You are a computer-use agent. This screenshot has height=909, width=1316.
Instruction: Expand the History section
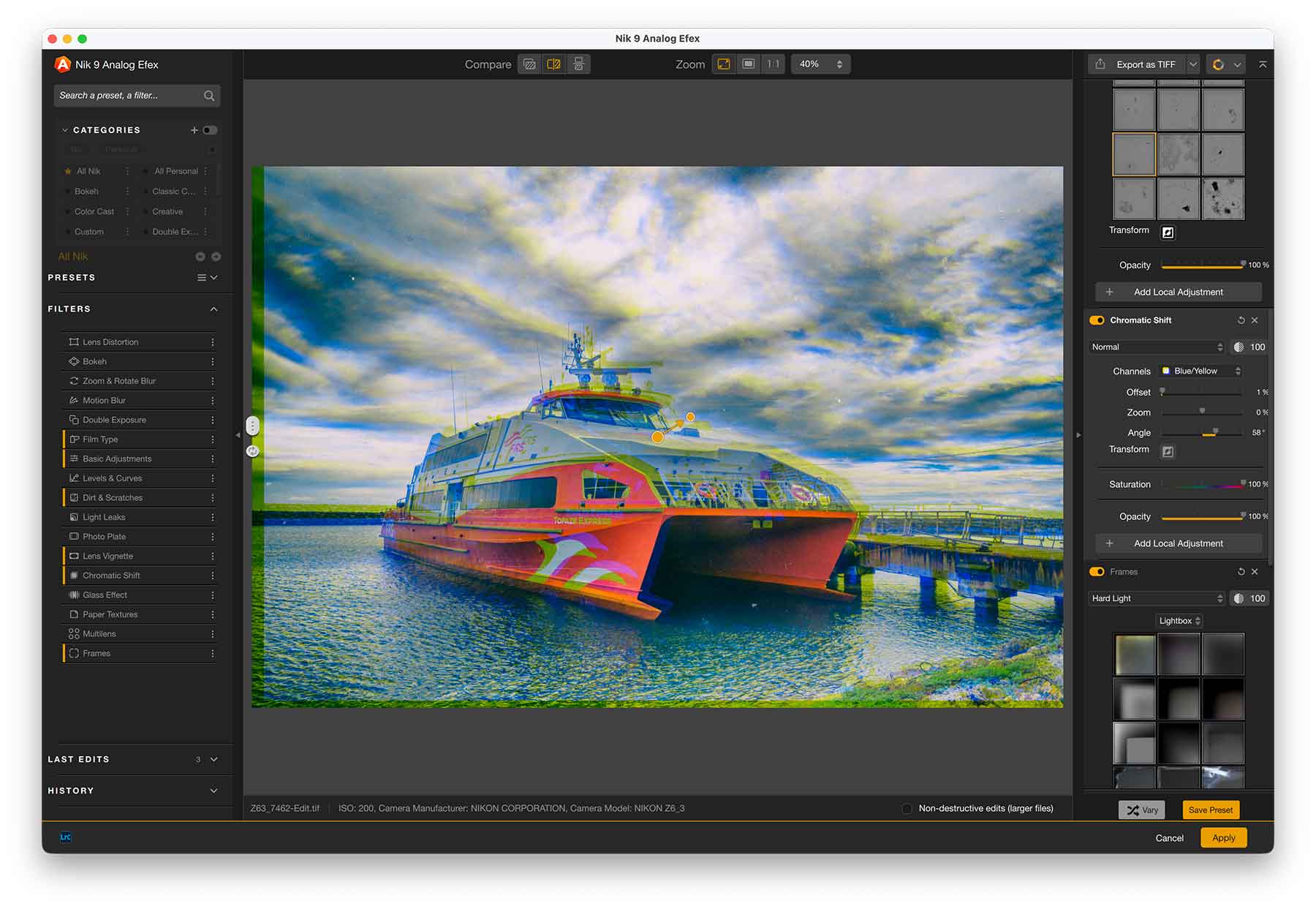pos(213,791)
